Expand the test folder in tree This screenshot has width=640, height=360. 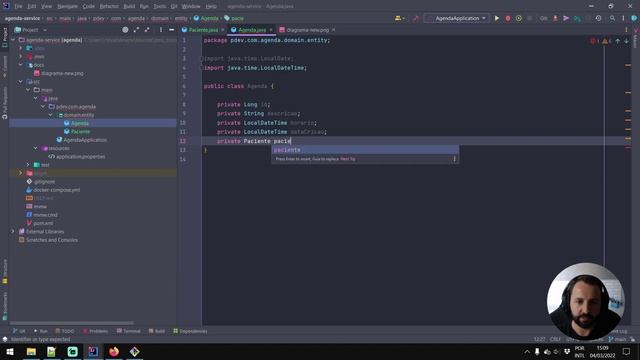click(28, 165)
